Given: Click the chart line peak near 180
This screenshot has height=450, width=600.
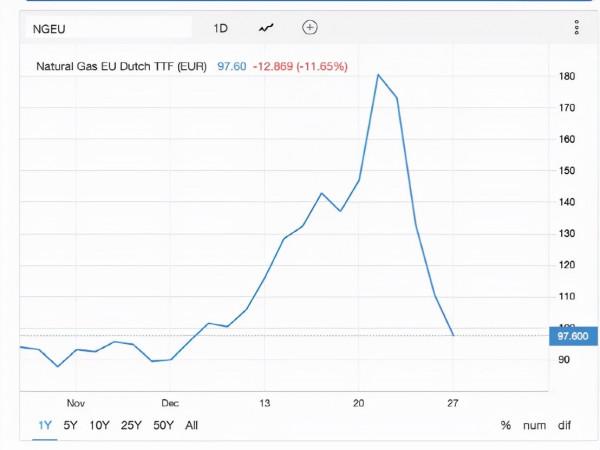Looking at the screenshot, I should pyautogui.click(x=378, y=75).
